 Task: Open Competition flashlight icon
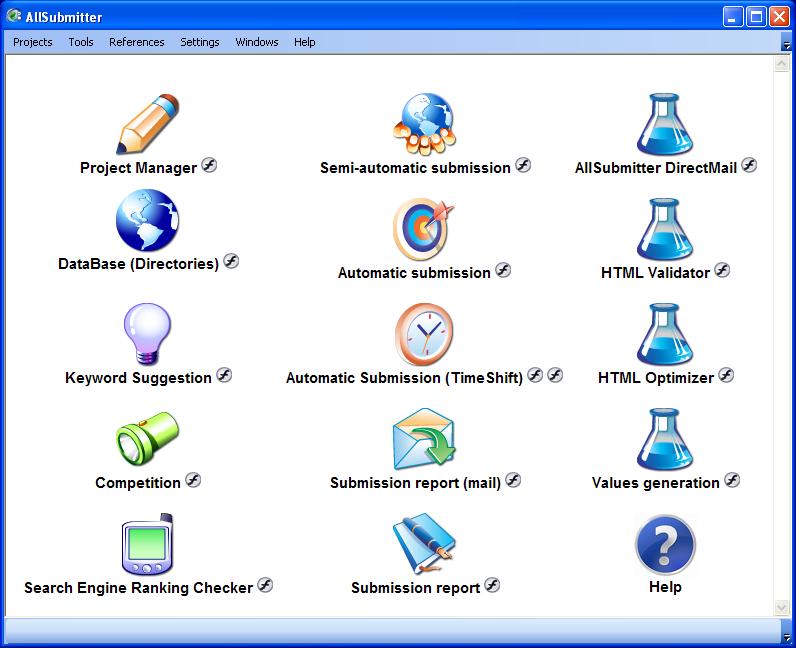point(147,438)
